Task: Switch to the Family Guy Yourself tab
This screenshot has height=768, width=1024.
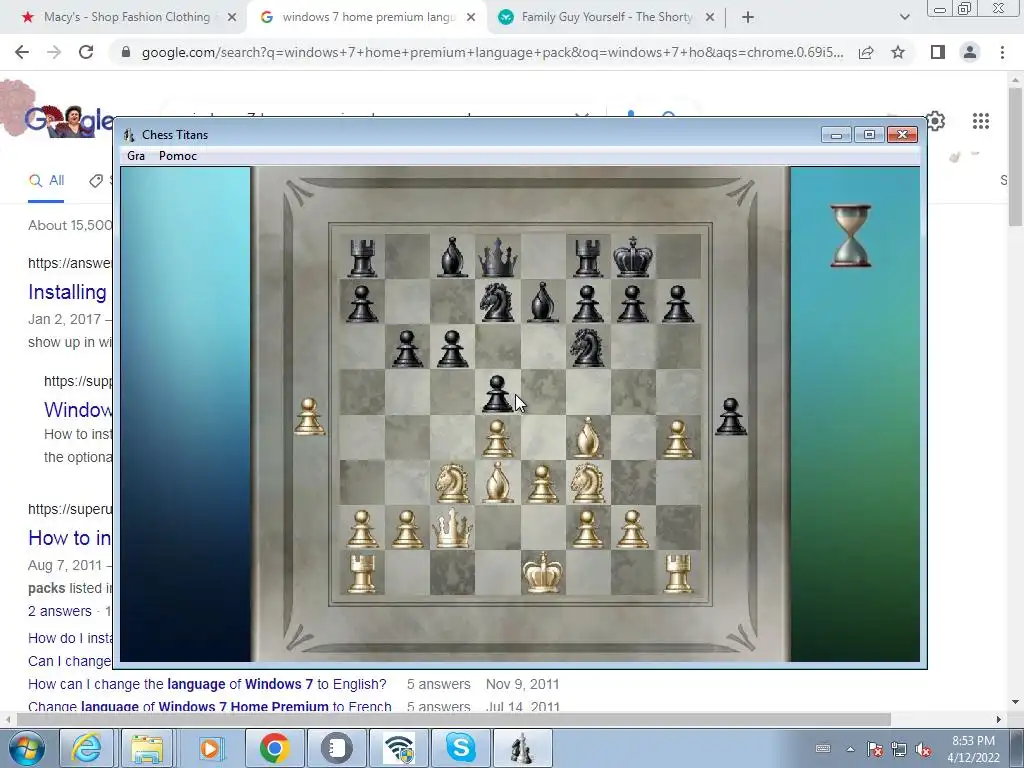Action: pyautogui.click(x=607, y=17)
